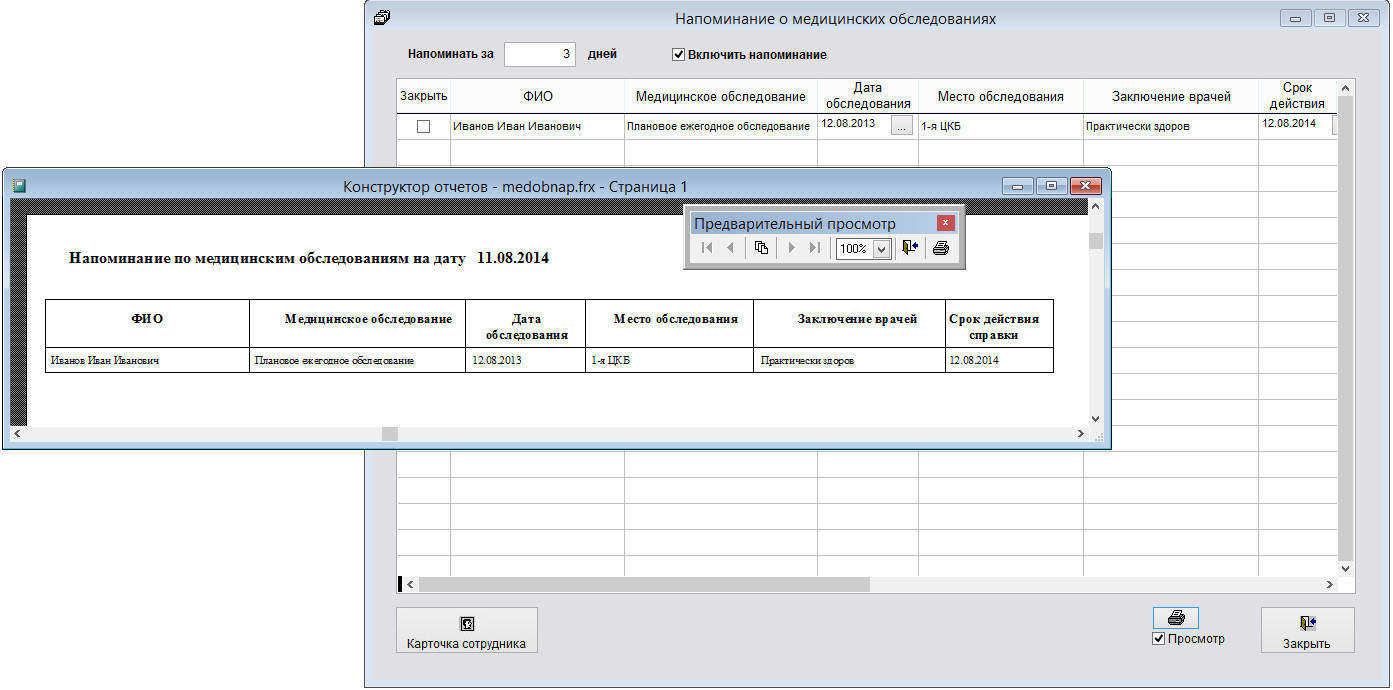Click the Заключение врачей column header

point(1170,97)
